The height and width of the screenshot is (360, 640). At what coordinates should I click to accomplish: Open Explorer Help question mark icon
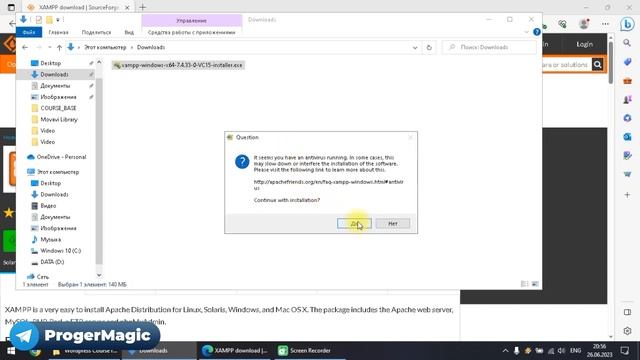pos(536,32)
